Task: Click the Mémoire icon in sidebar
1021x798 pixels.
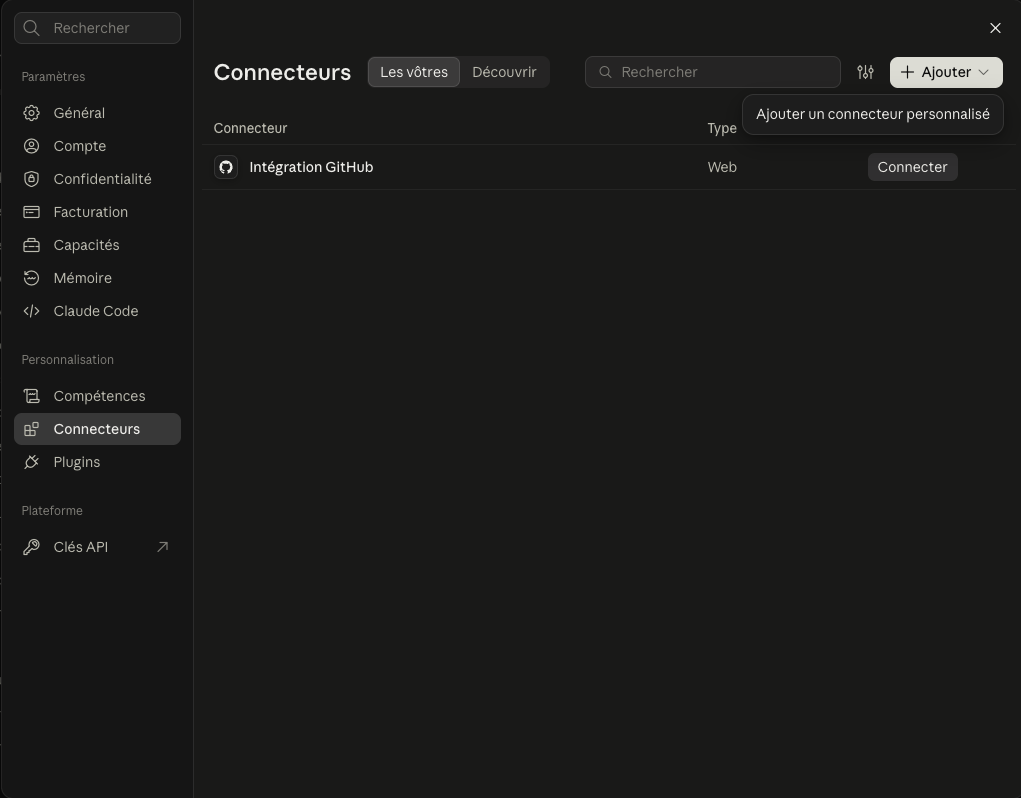Action: click(31, 278)
